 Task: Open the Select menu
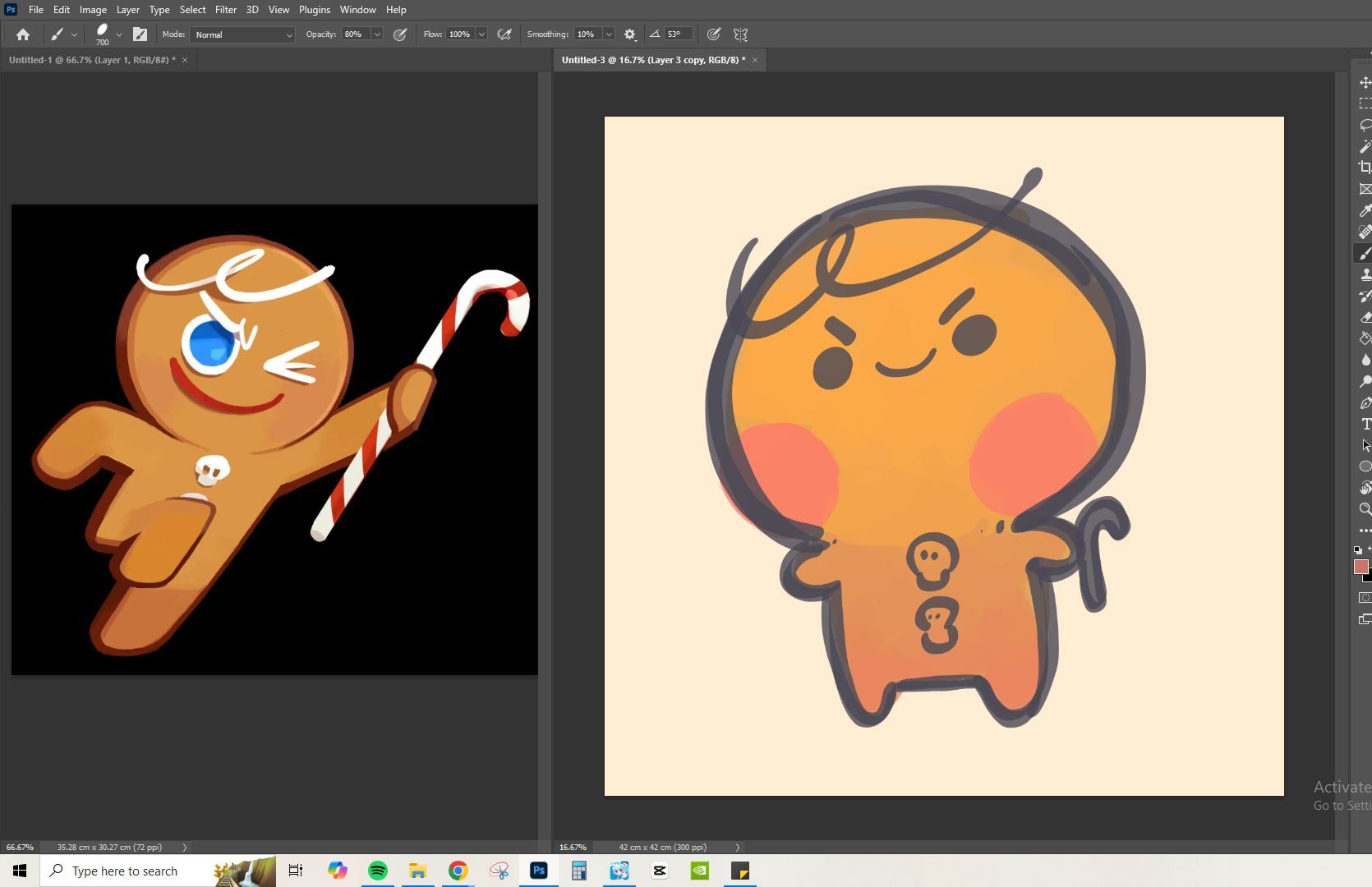point(193,10)
